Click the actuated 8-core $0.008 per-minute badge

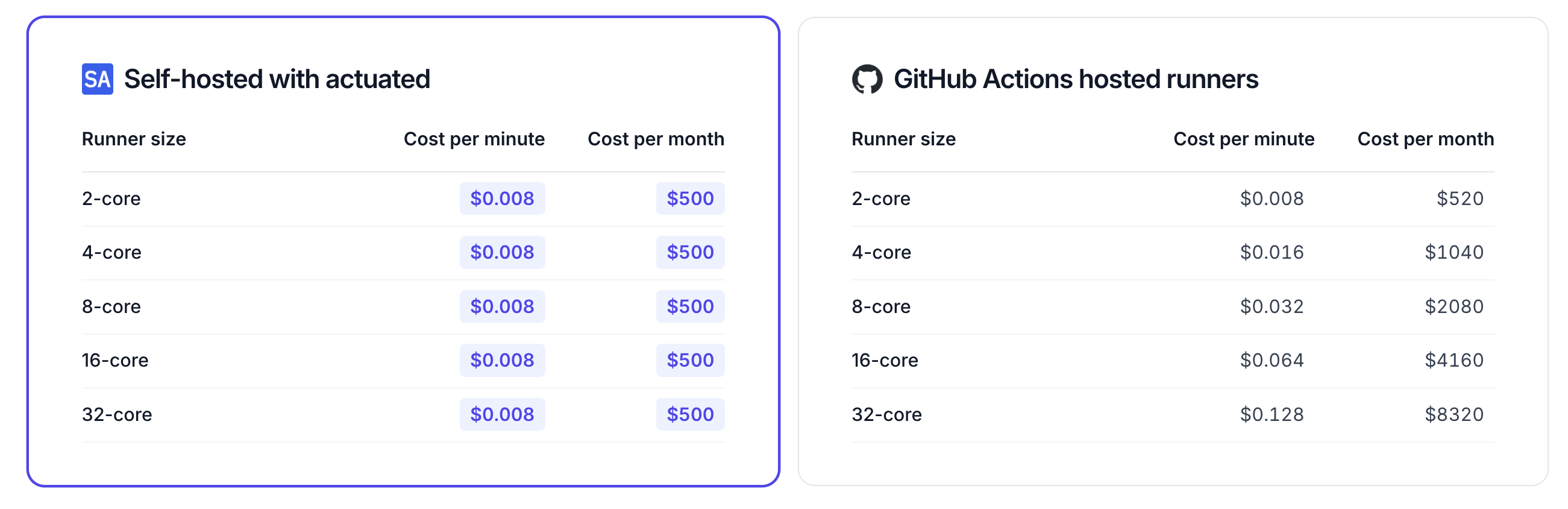[x=501, y=306]
